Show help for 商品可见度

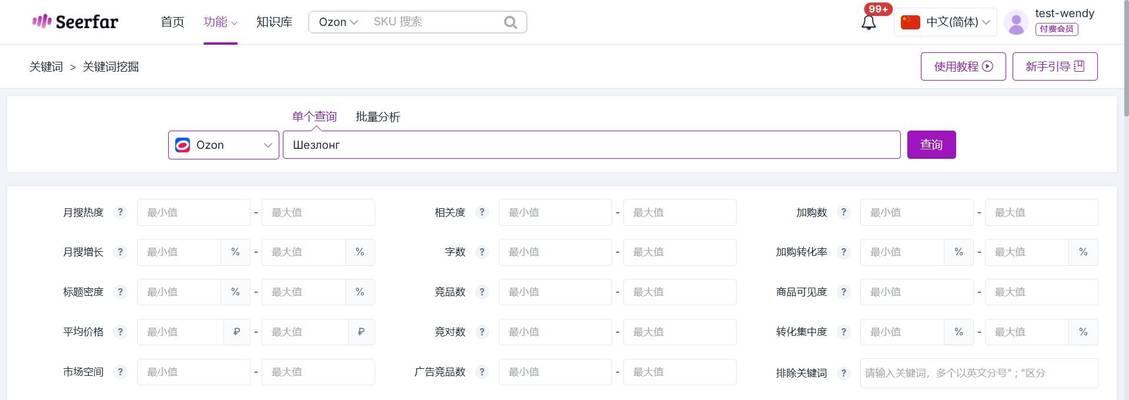[x=844, y=292]
